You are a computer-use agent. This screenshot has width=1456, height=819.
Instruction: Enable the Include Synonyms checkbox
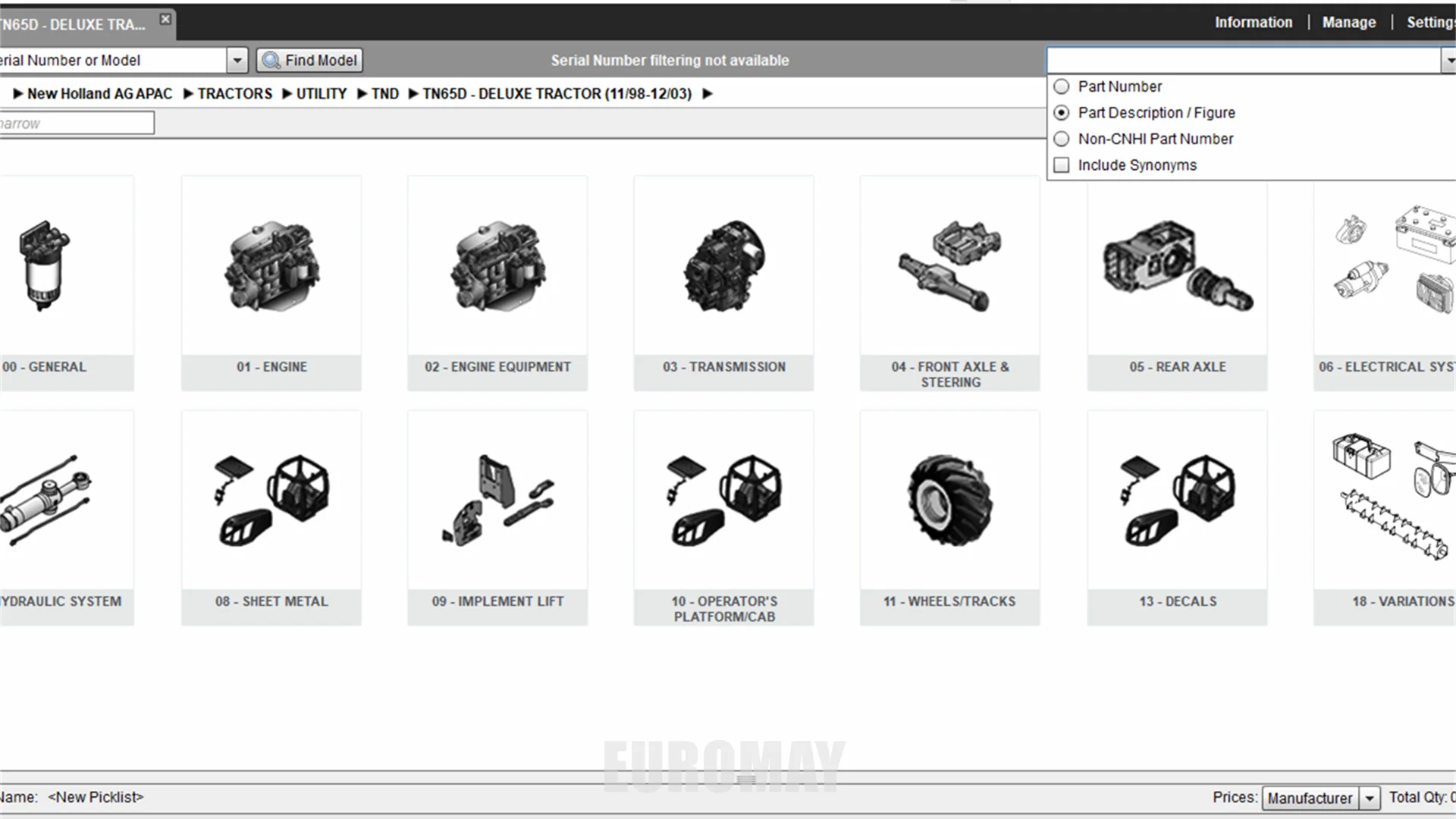(x=1062, y=165)
